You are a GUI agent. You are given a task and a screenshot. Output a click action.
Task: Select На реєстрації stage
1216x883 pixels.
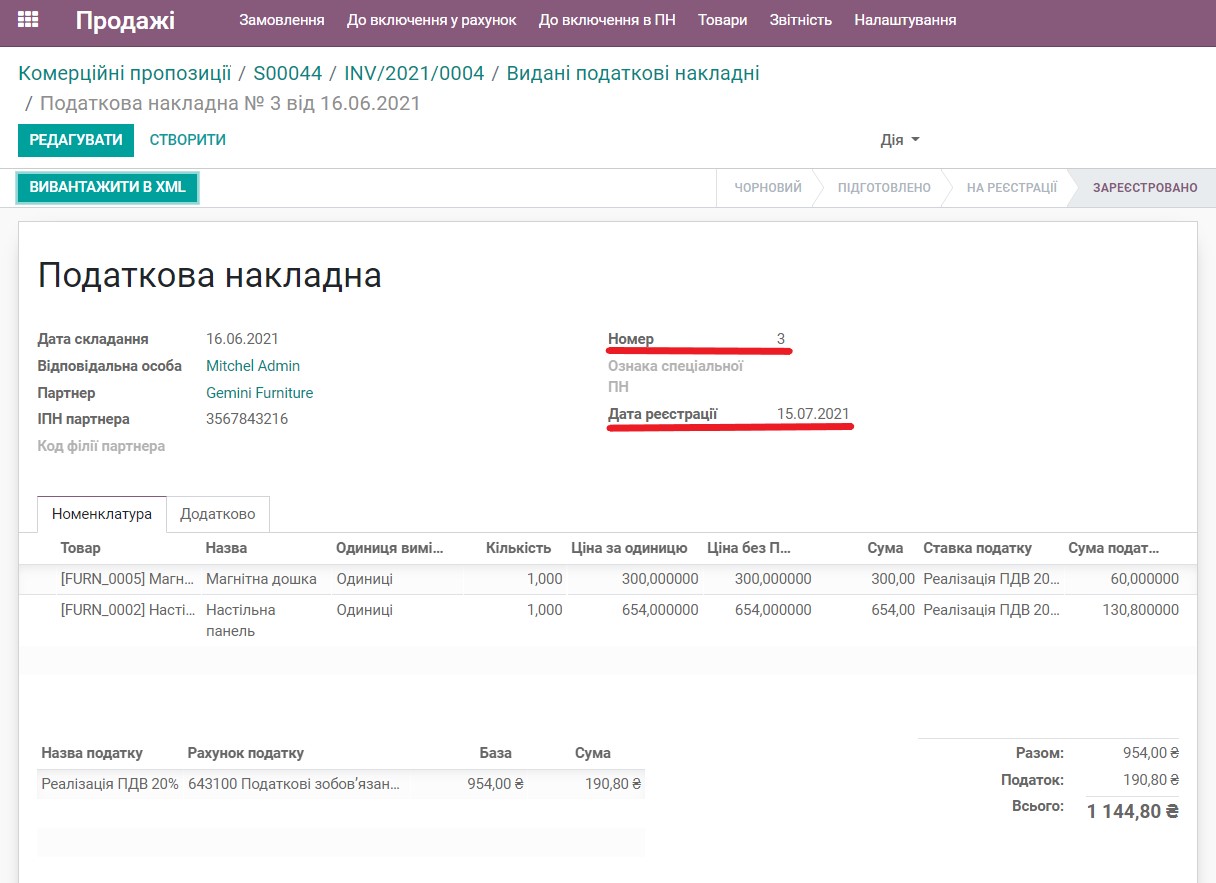pyautogui.click(x=1009, y=187)
